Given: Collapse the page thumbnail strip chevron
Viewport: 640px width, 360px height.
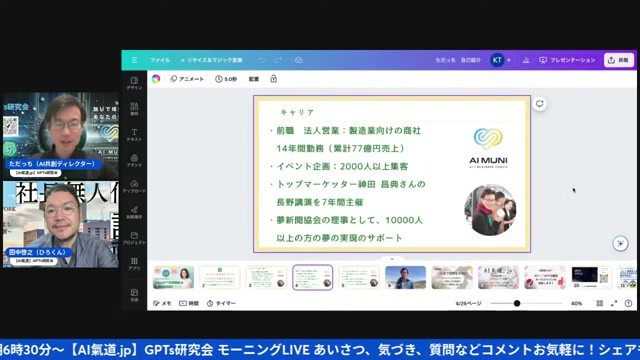Looking at the screenshot, I should coord(392,259).
